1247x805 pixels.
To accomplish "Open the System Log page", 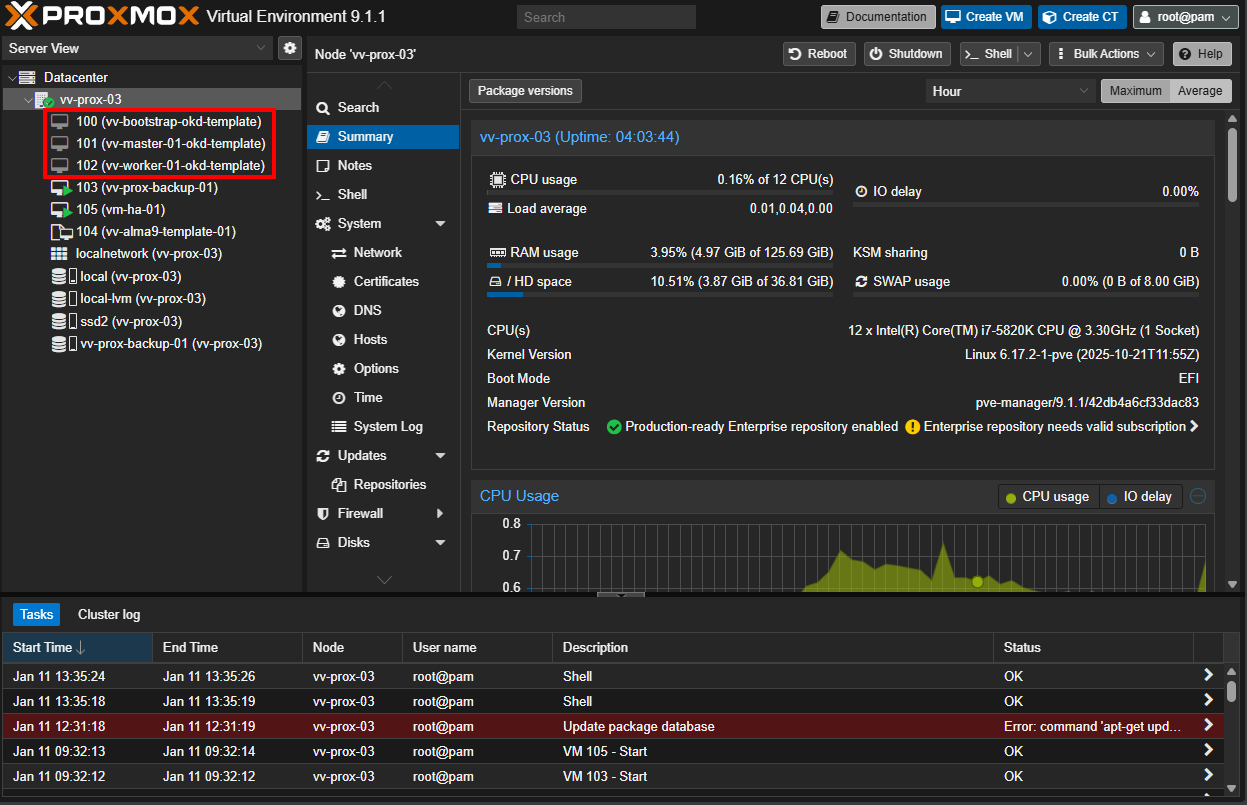I will coord(387,427).
